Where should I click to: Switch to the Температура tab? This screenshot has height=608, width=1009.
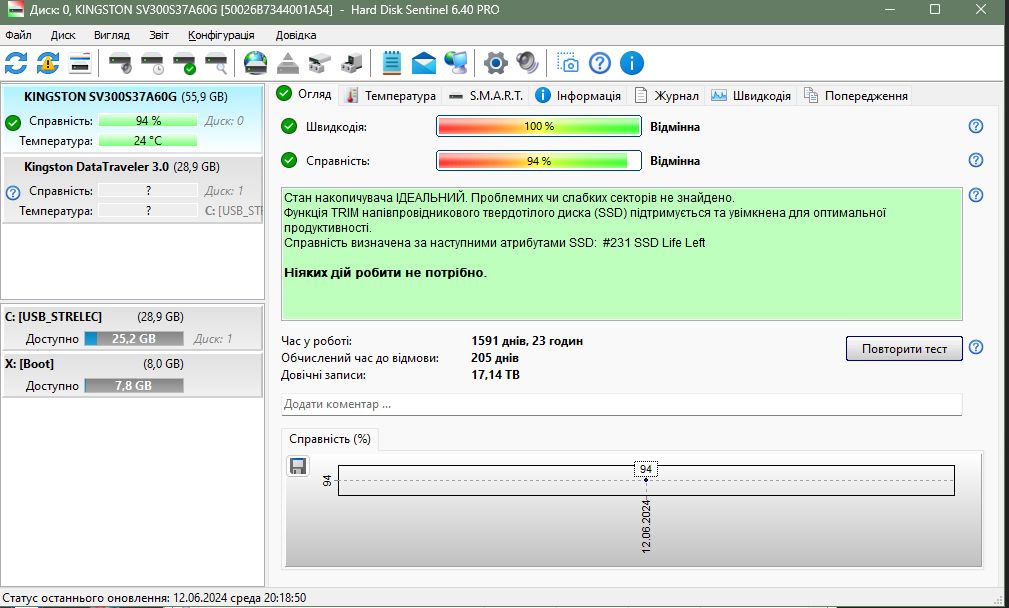point(391,96)
